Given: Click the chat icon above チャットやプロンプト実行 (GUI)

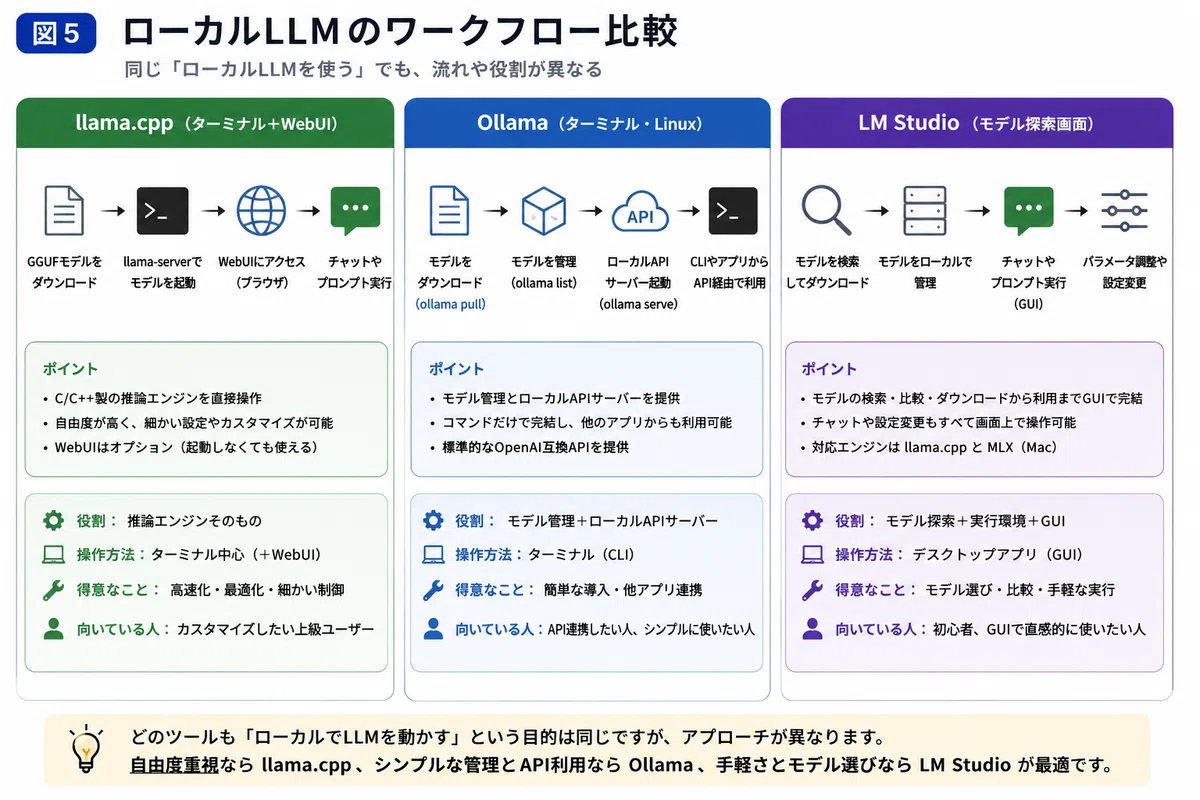Looking at the screenshot, I should click(1029, 211).
